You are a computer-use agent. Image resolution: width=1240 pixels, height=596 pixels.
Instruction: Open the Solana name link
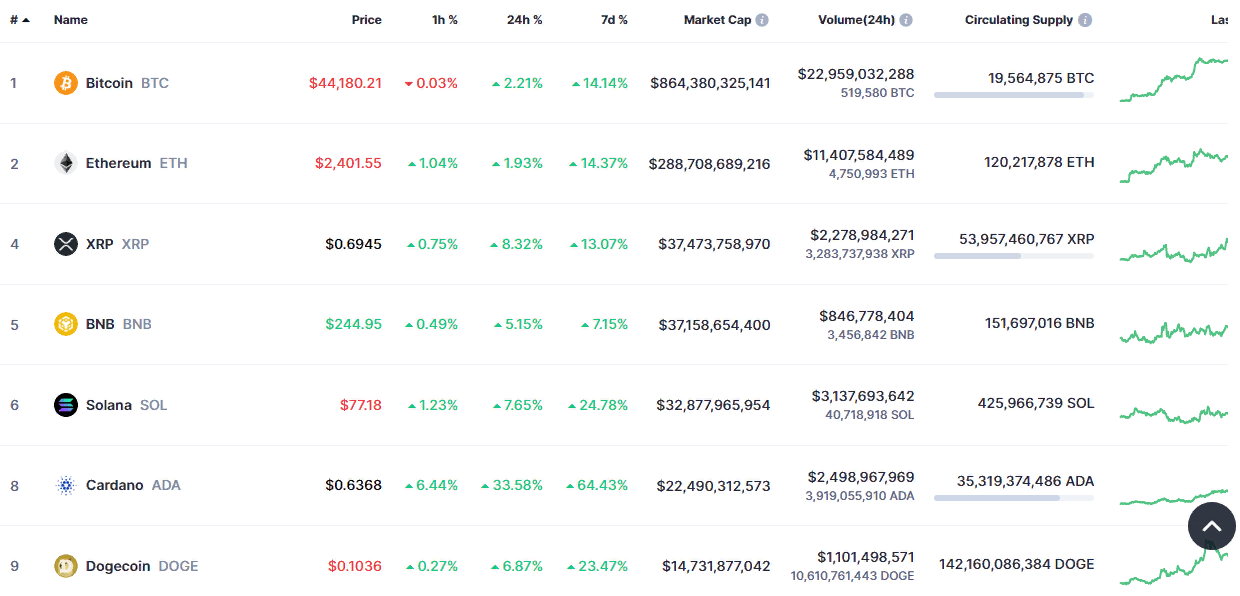click(109, 405)
